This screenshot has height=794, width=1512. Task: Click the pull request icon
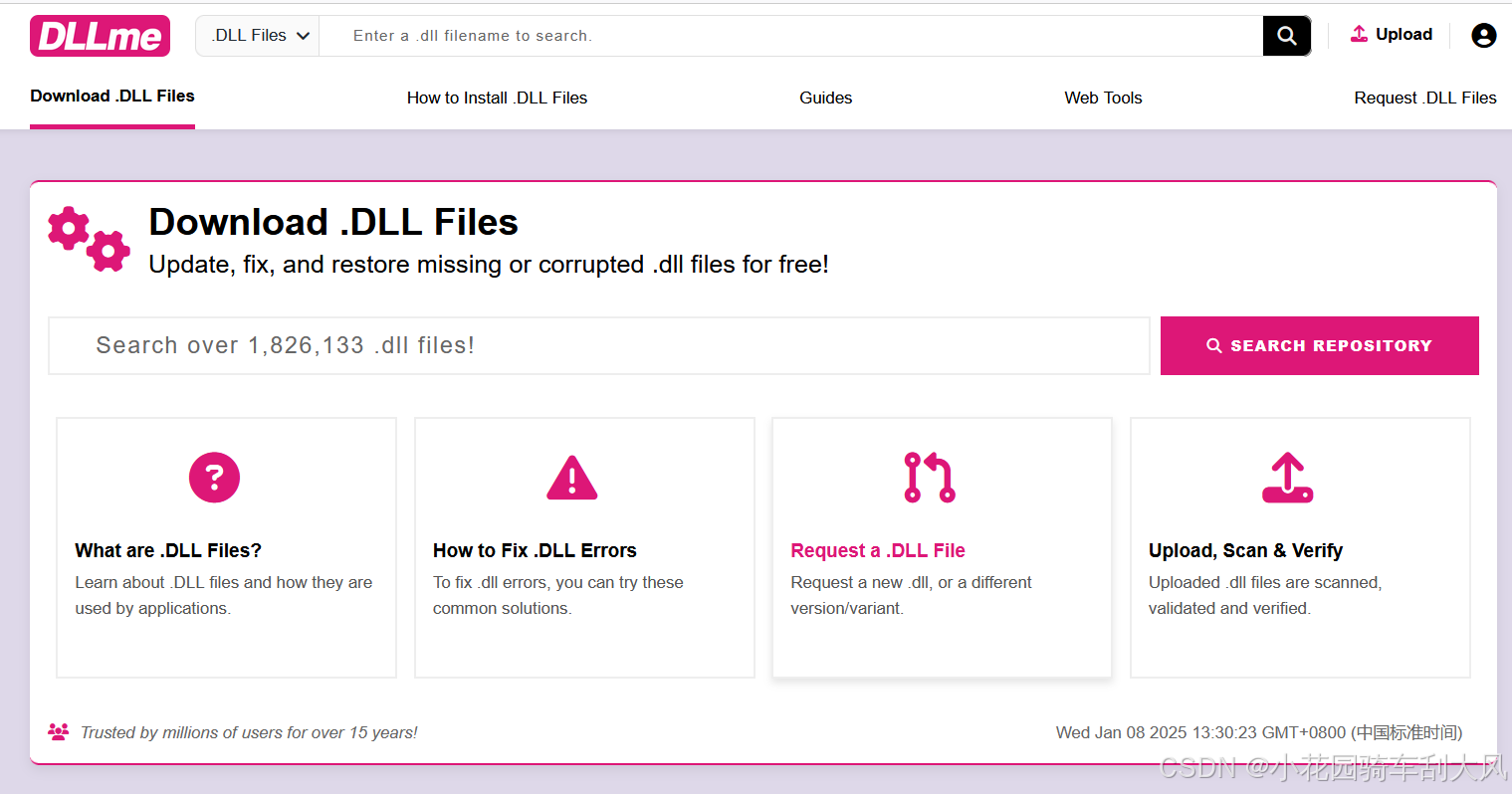click(930, 478)
